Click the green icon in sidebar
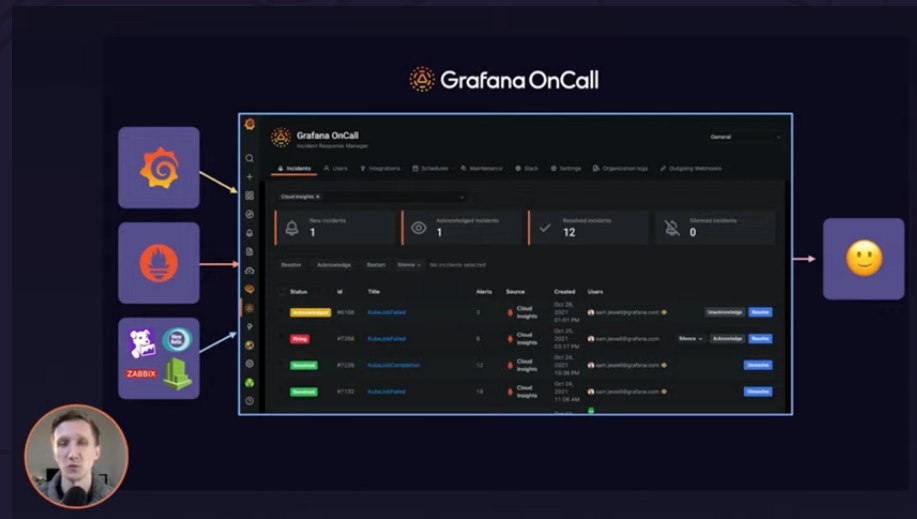The width and height of the screenshot is (917, 519). pyautogui.click(x=250, y=383)
